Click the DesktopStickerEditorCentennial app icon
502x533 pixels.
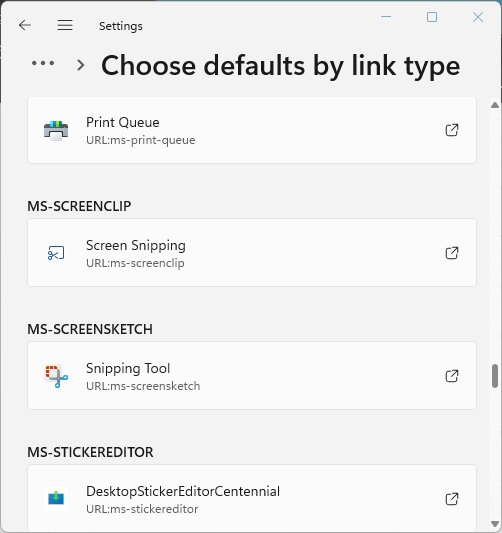tap(56, 499)
